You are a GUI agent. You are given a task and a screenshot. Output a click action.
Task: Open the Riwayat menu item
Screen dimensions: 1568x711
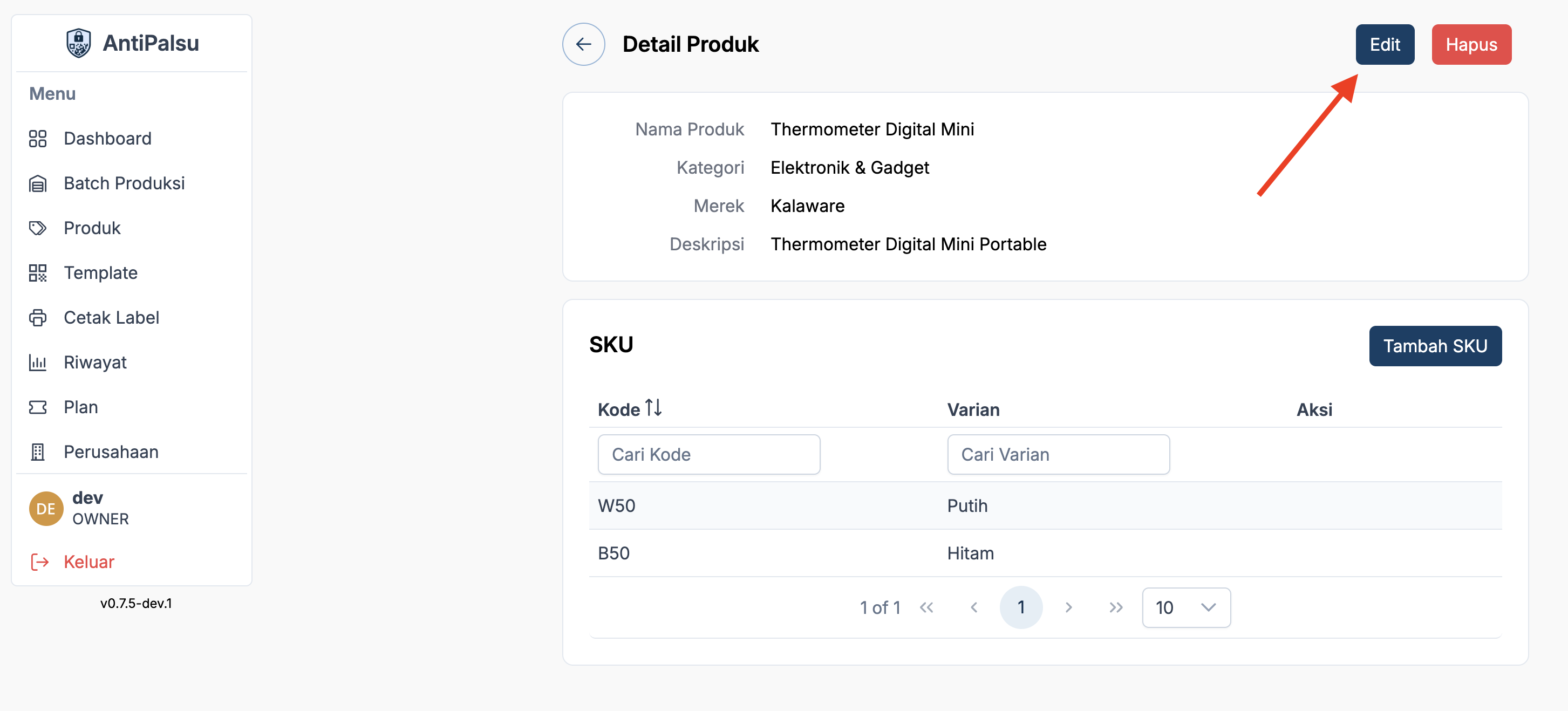[95, 362]
